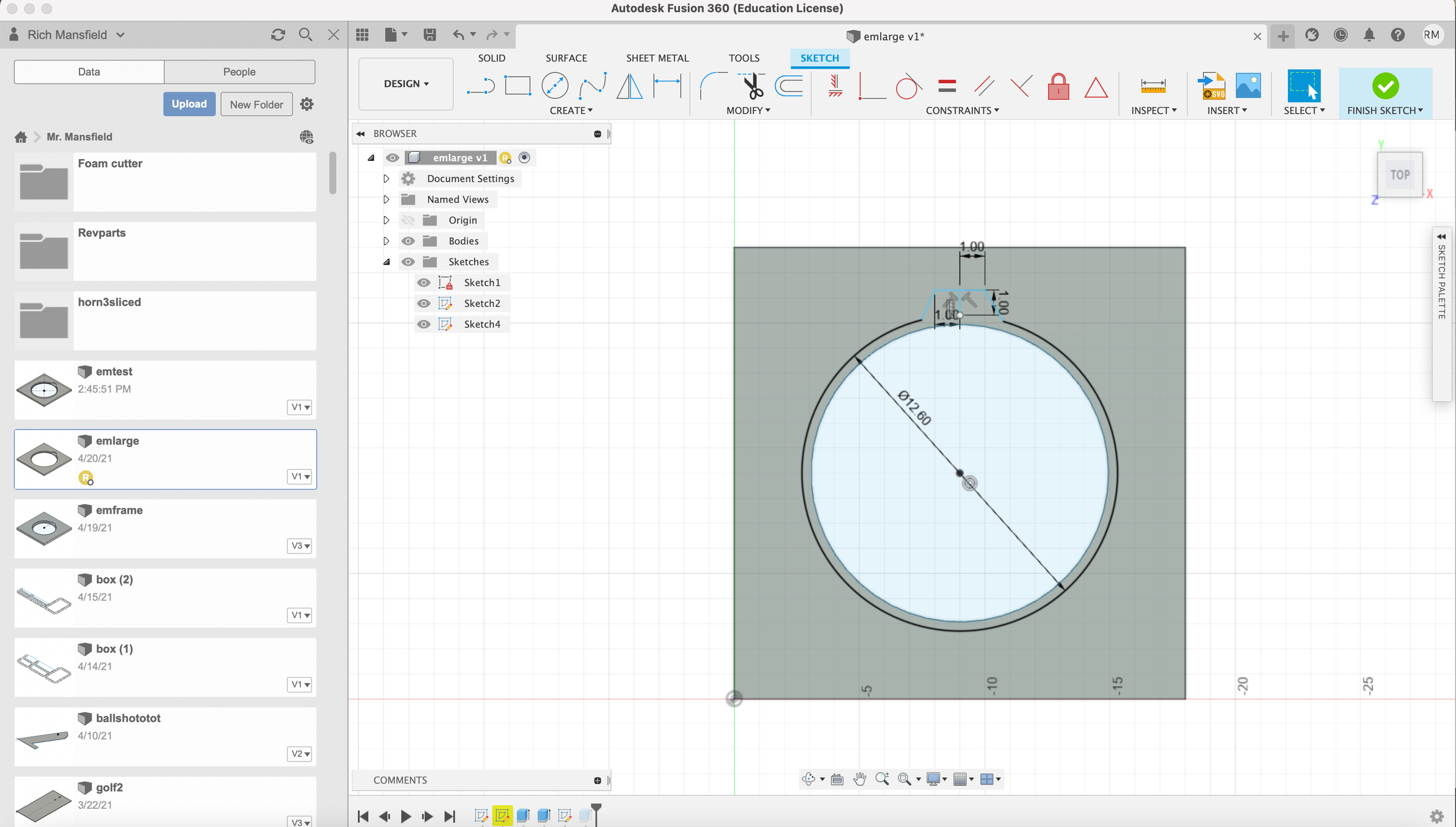Select the Fit Point Spline tool

(591, 85)
